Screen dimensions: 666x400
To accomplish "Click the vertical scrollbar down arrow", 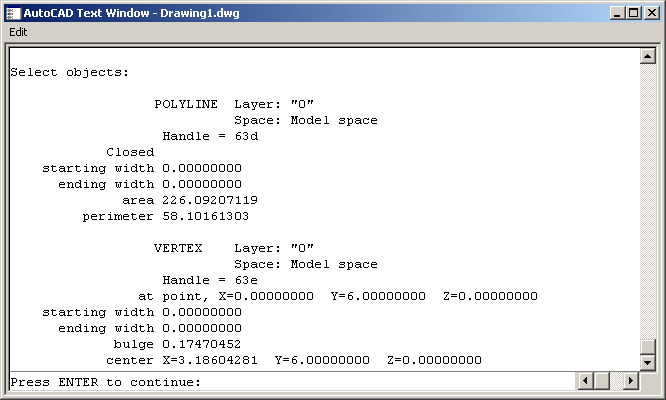I will [x=647, y=362].
